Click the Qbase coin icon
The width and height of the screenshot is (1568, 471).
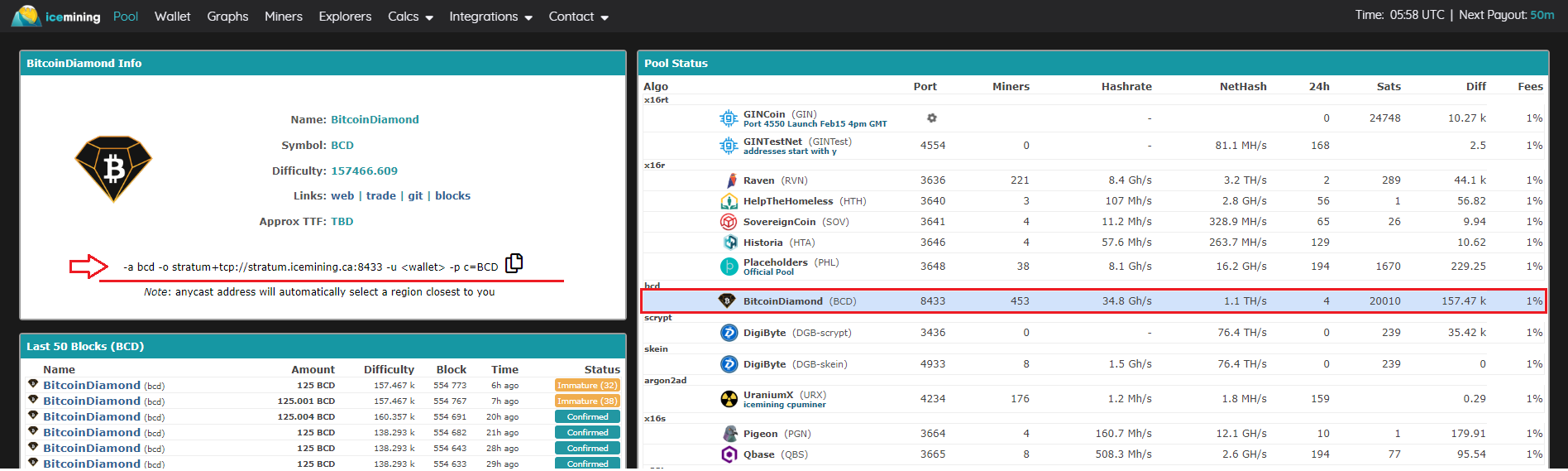(x=729, y=454)
